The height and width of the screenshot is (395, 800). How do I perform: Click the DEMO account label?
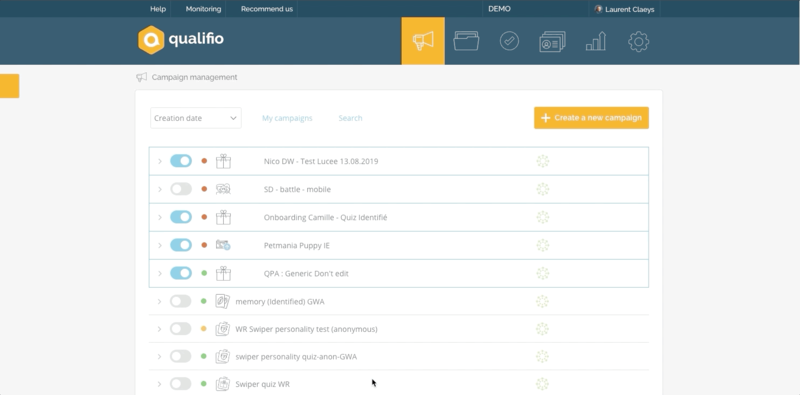(499, 9)
